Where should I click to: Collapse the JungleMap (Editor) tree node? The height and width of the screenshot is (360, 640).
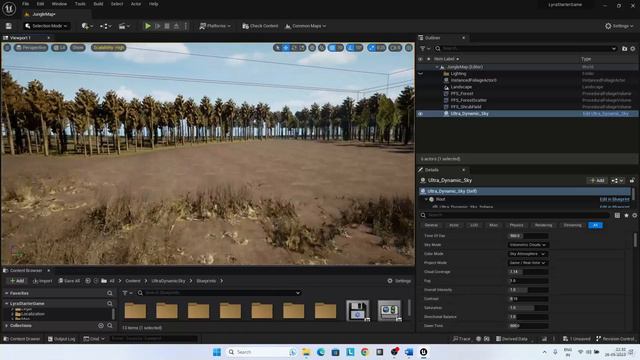(x=437, y=67)
